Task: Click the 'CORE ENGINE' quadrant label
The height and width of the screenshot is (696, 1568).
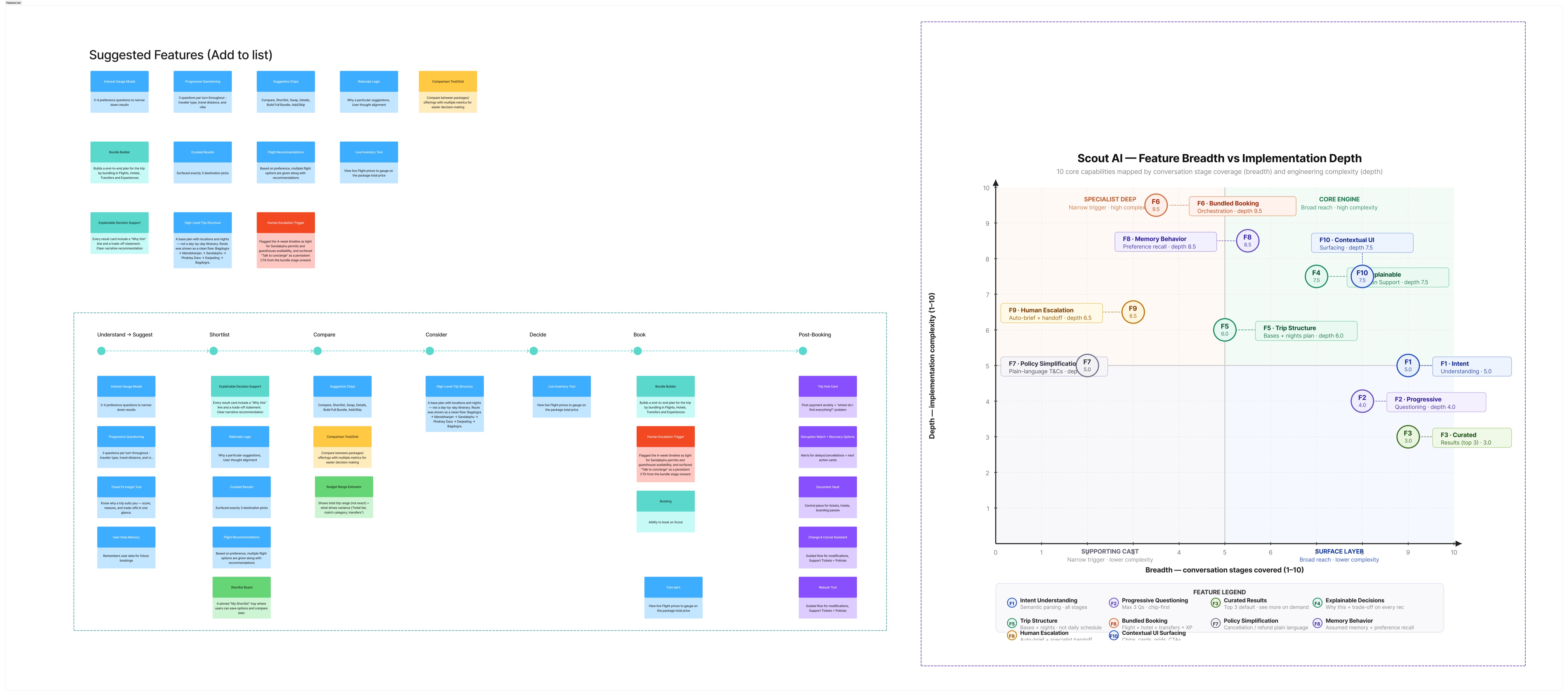Action: coord(1339,200)
